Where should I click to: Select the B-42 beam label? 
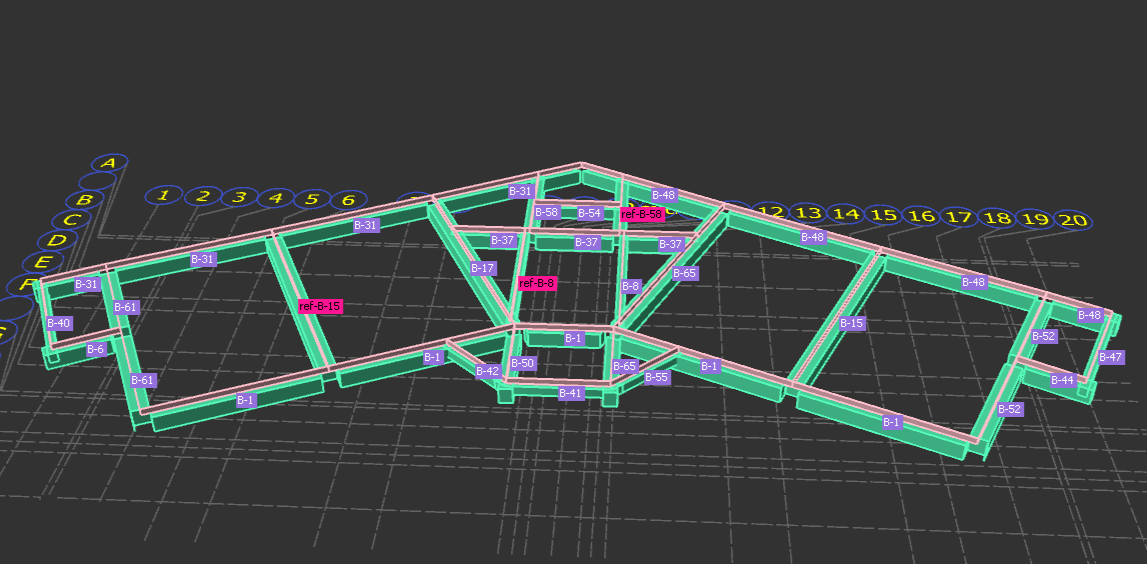pyautogui.click(x=487, y=371)
